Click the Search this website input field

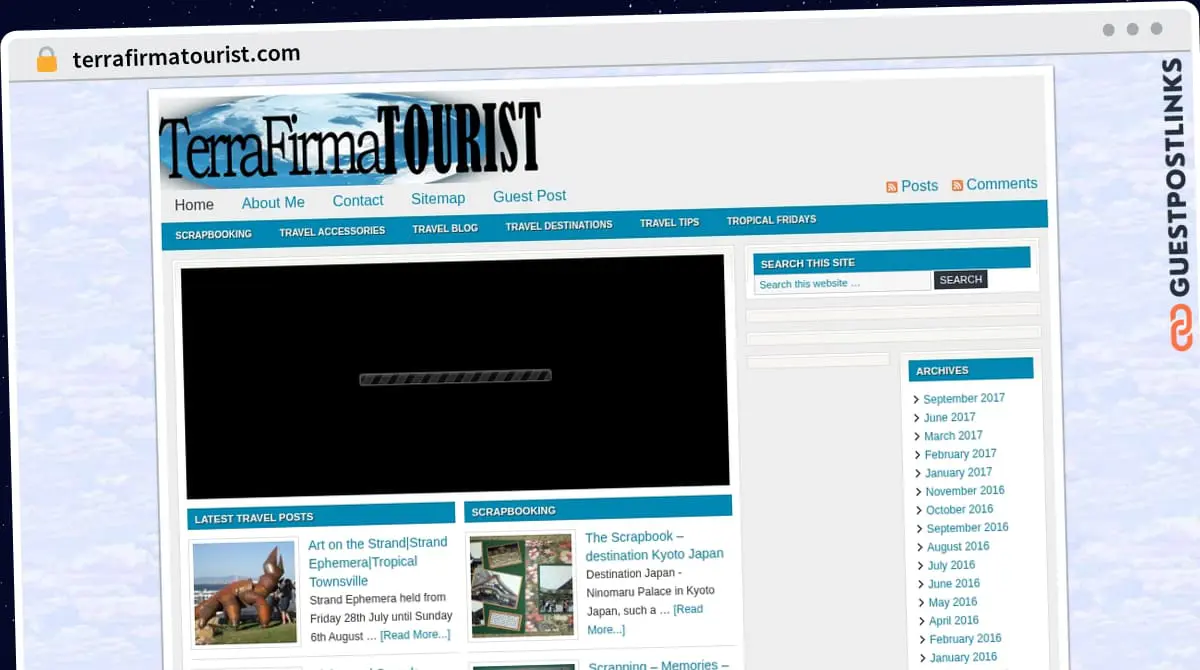coord(842,284)
